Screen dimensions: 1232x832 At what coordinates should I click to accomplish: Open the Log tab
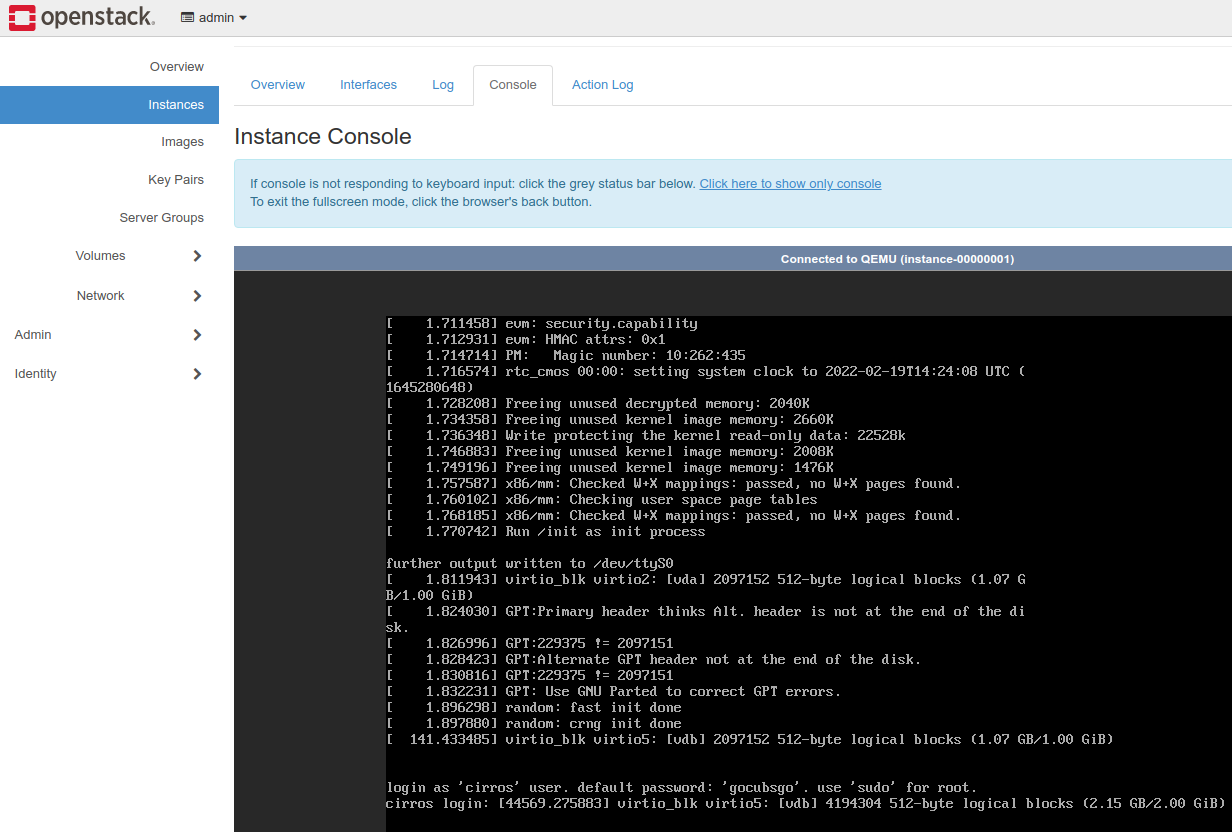443,85
